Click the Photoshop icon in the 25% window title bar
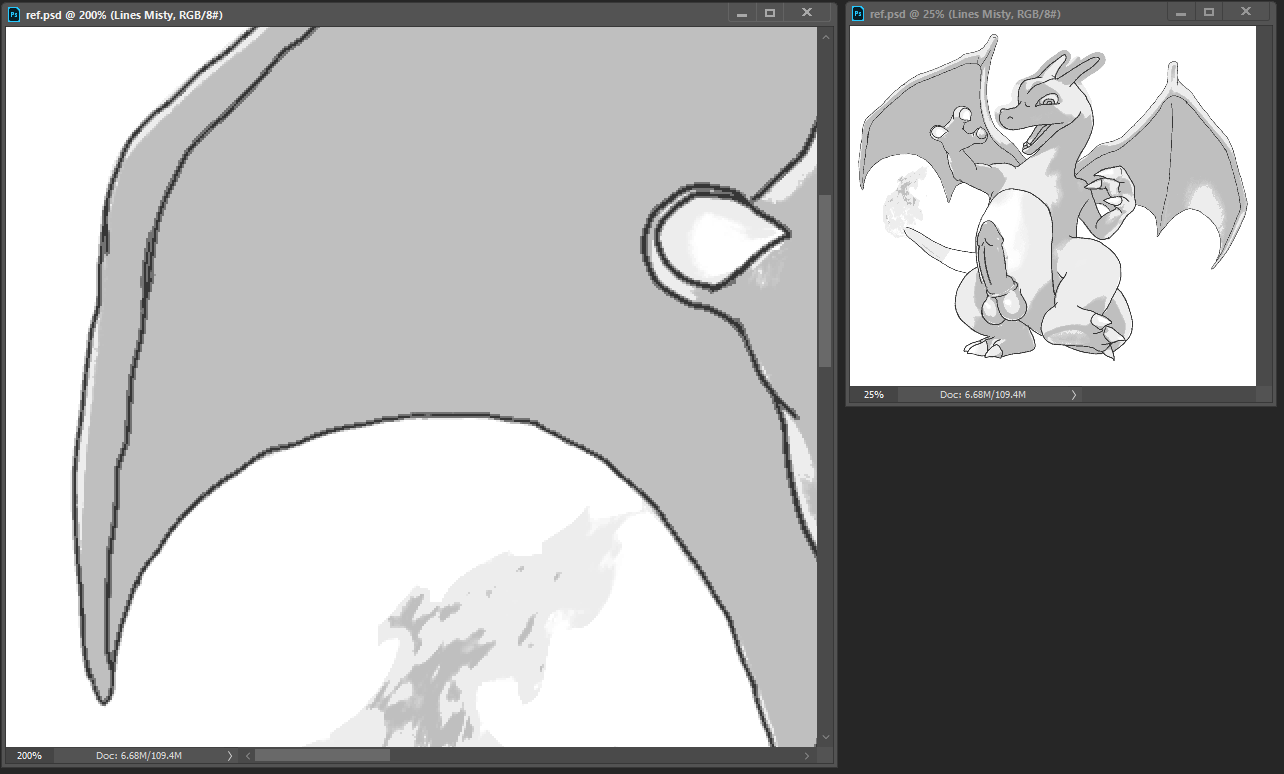Image resolution: width=1284 pixels, height=774 pixels. pos(858,14)
